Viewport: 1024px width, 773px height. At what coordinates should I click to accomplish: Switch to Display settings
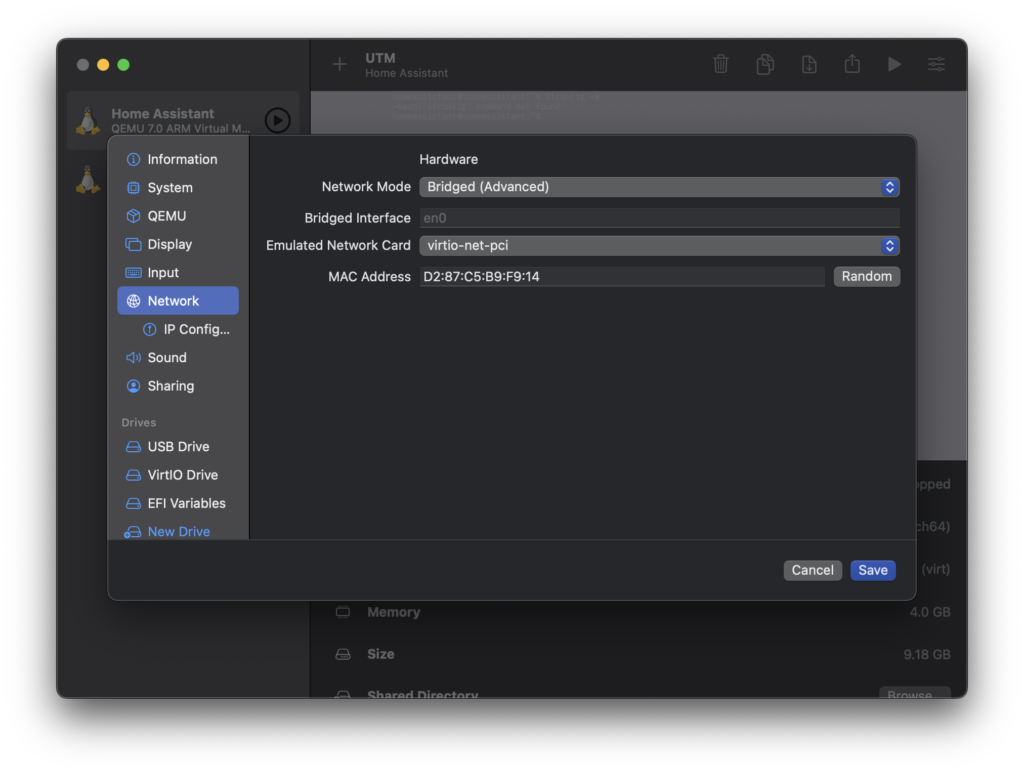178,244
